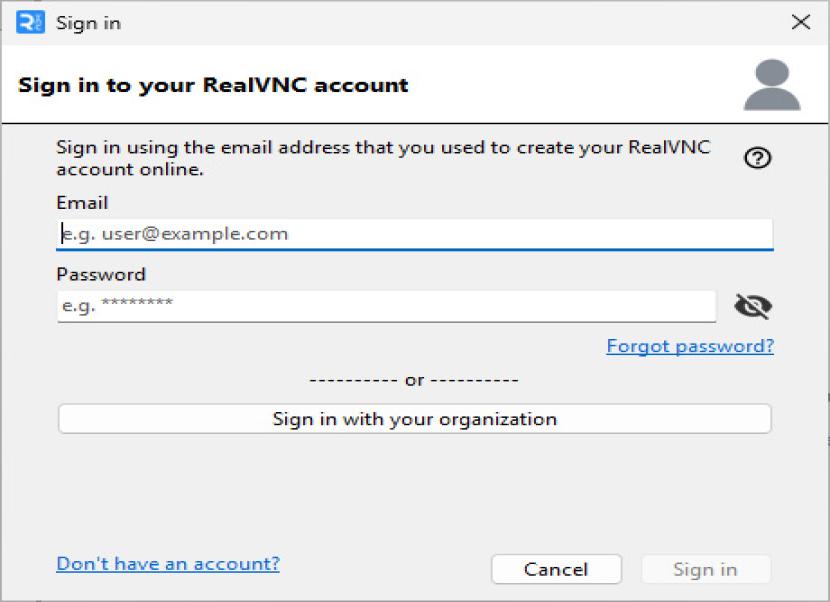Click the 'Sign in to your RealVNC account' heading
The image size is (830, 602).
pyautogui.click(x=213, y=85)
